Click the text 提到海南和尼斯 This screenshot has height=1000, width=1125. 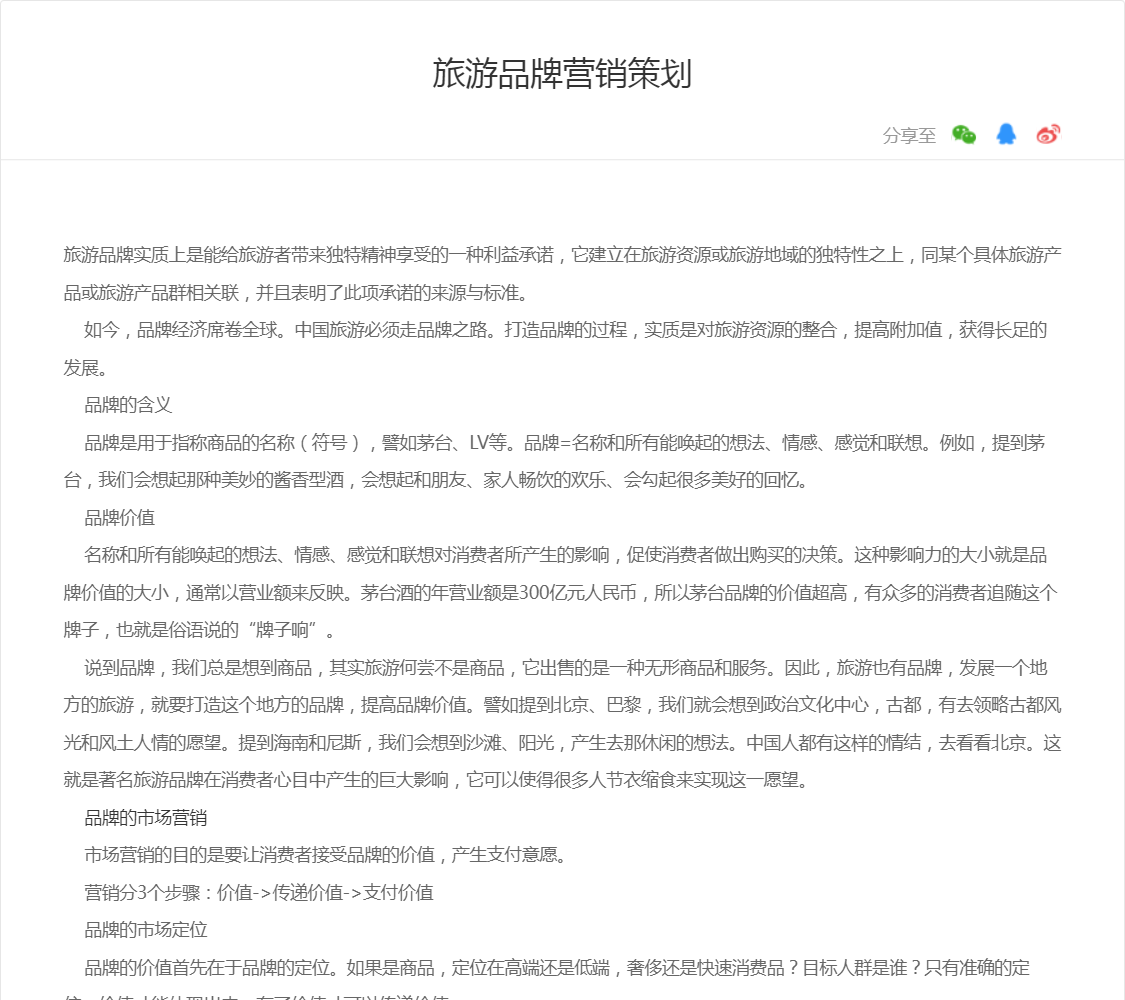pyautogui.click(x=308, y=744)
